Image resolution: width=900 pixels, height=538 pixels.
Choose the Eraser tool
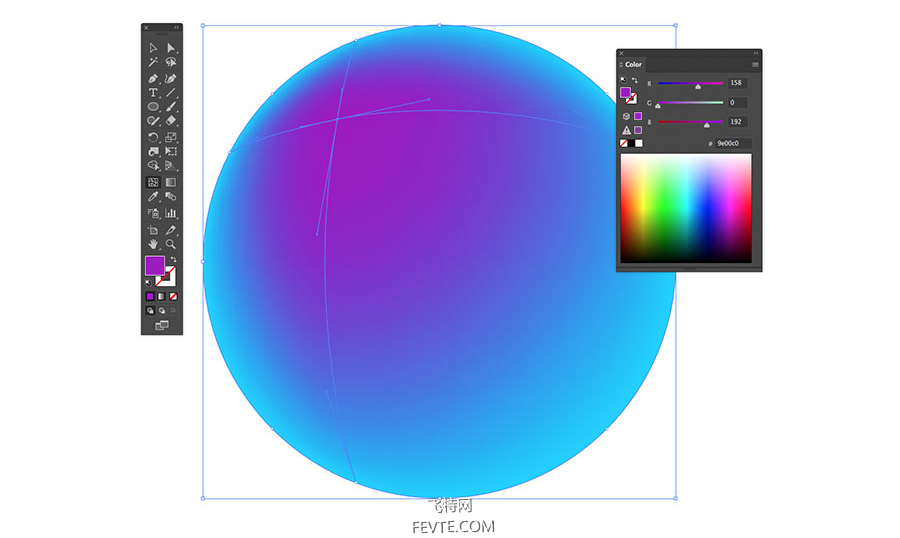click(x=170, y=121)
